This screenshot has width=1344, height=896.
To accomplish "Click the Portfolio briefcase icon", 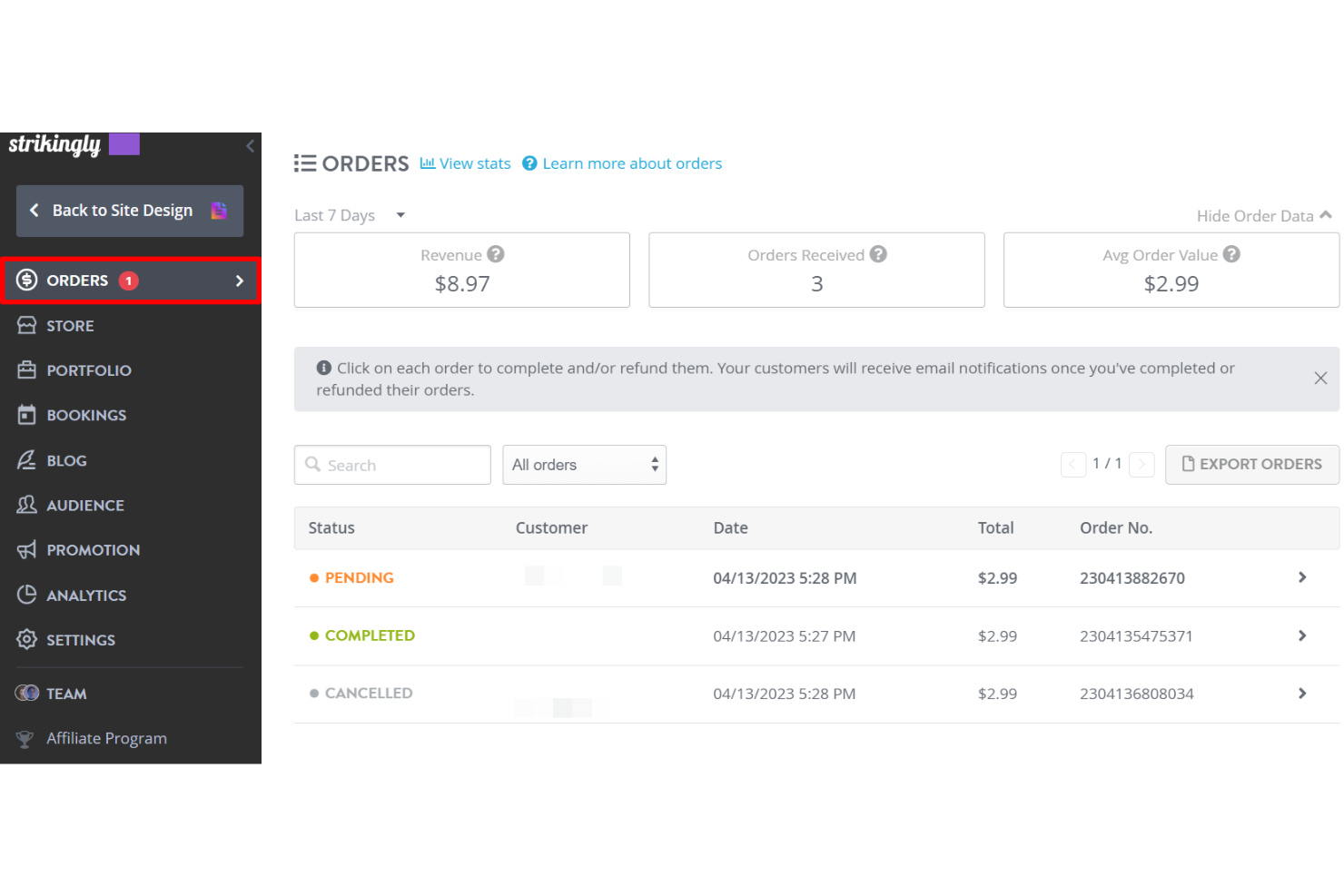I will pos(27,369).
